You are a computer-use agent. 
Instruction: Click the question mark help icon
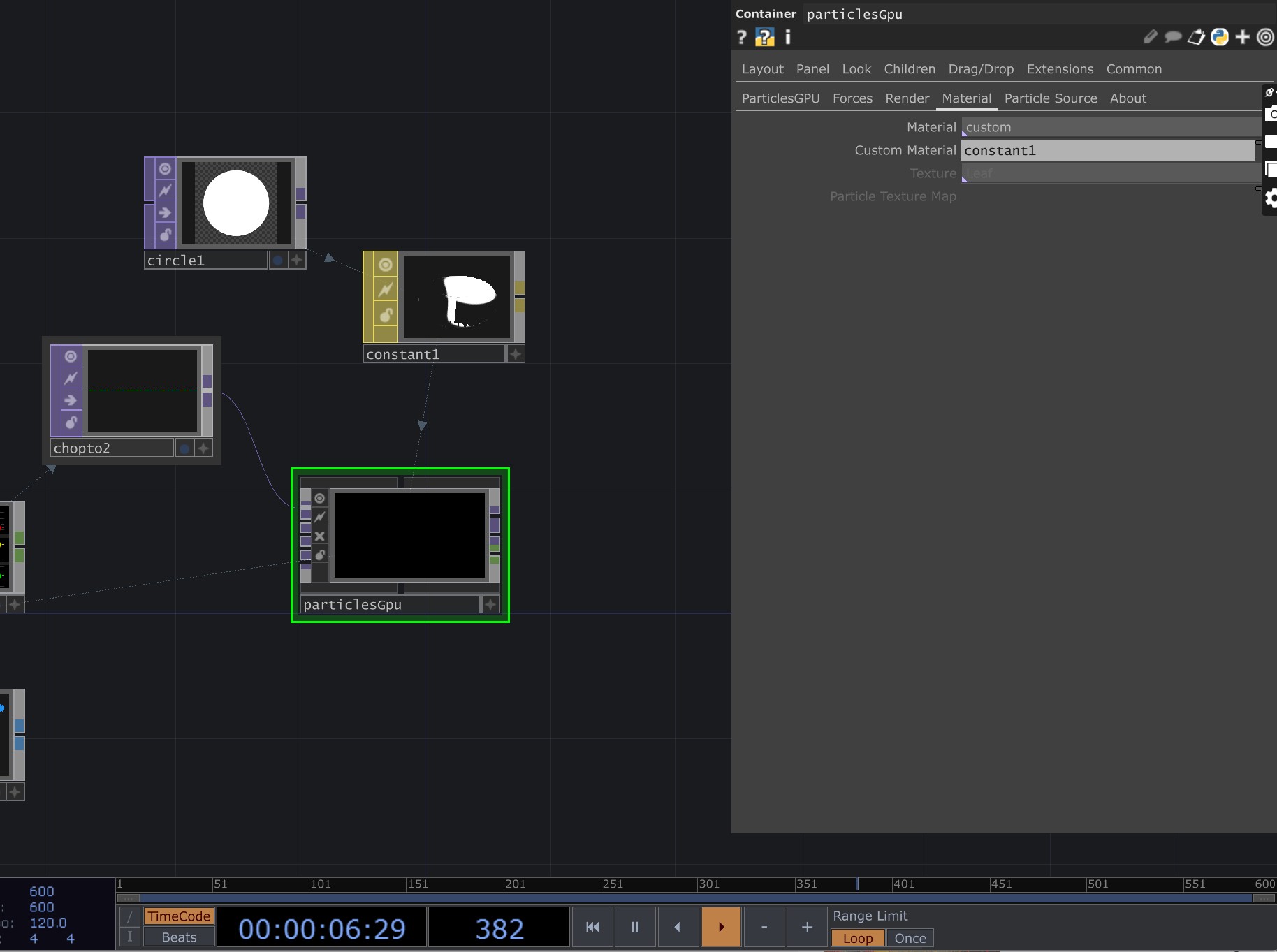pos(741,37)
